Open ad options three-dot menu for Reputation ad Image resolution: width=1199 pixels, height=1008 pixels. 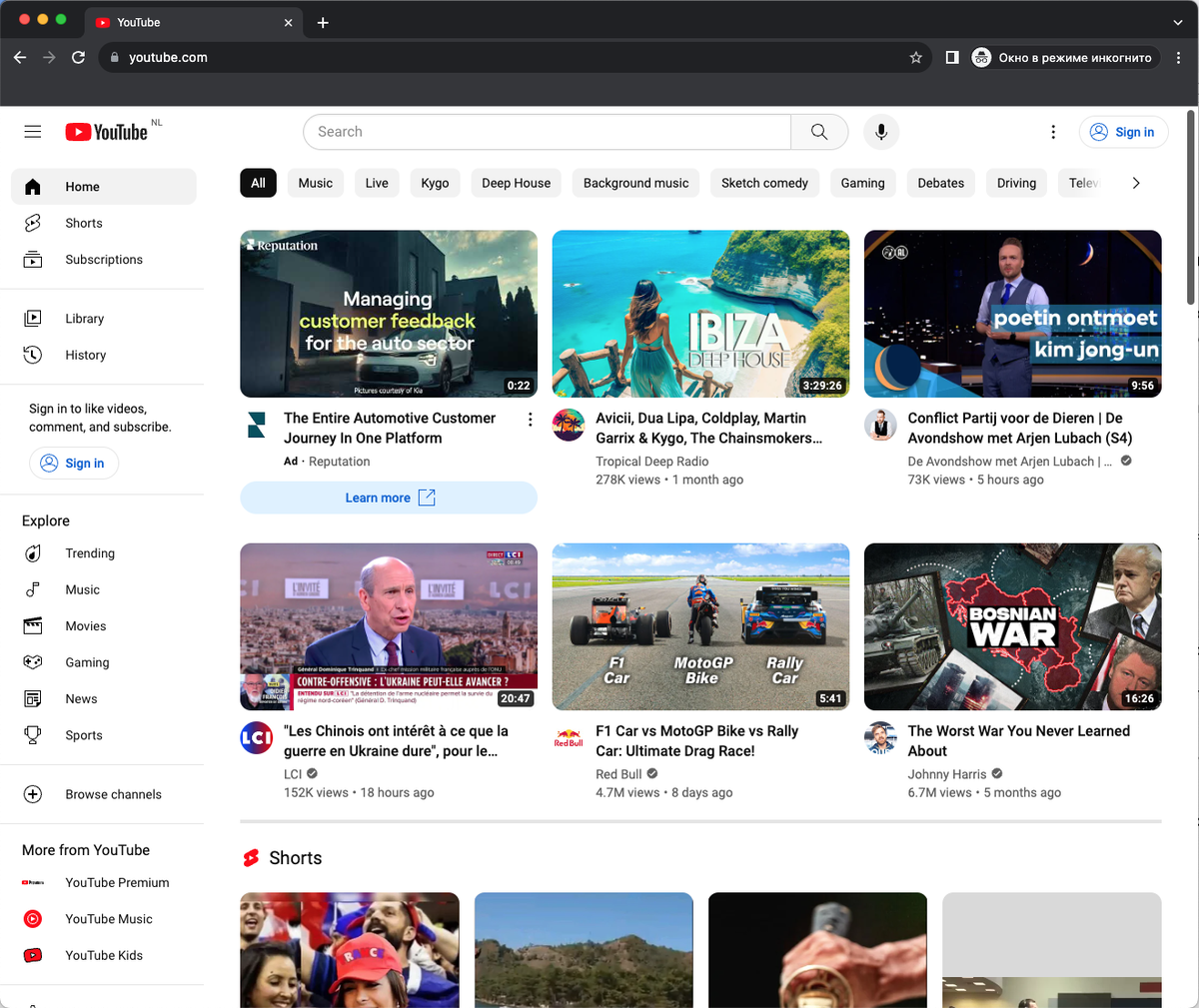coord(530,420)
